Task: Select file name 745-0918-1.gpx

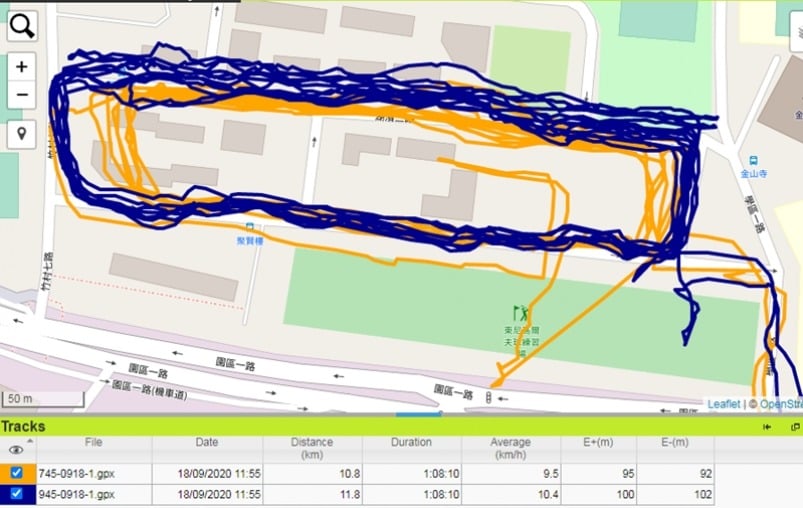Action: (76, 474)
